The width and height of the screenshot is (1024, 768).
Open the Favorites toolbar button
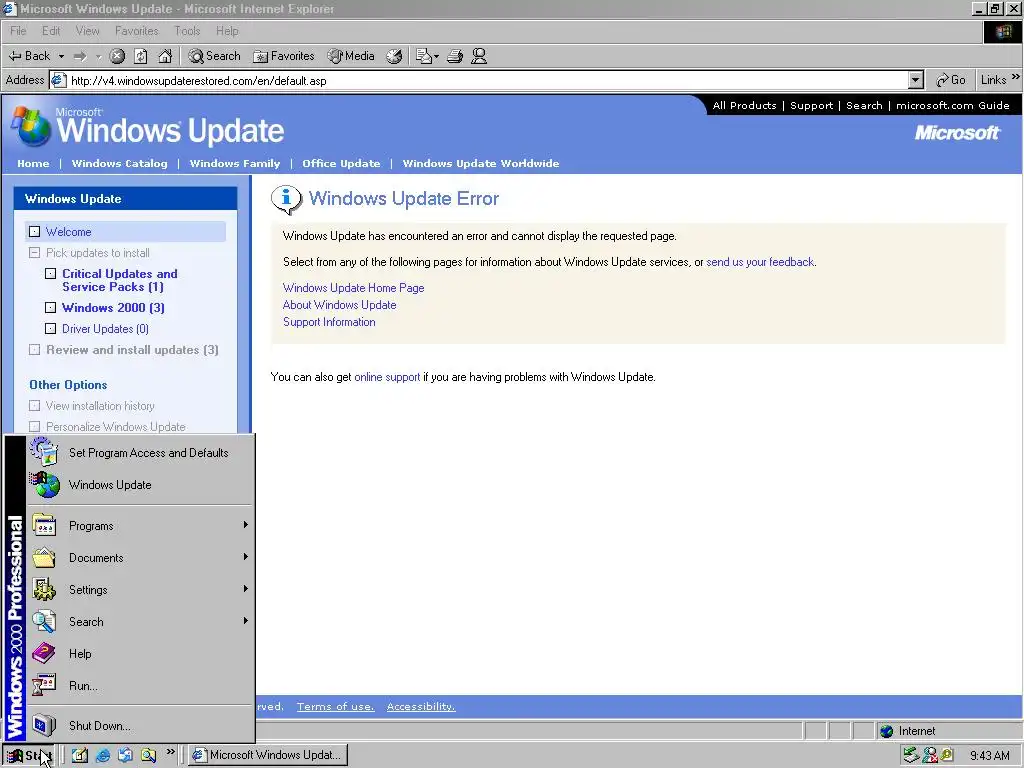pyautogui.click(x=284, y=56)
